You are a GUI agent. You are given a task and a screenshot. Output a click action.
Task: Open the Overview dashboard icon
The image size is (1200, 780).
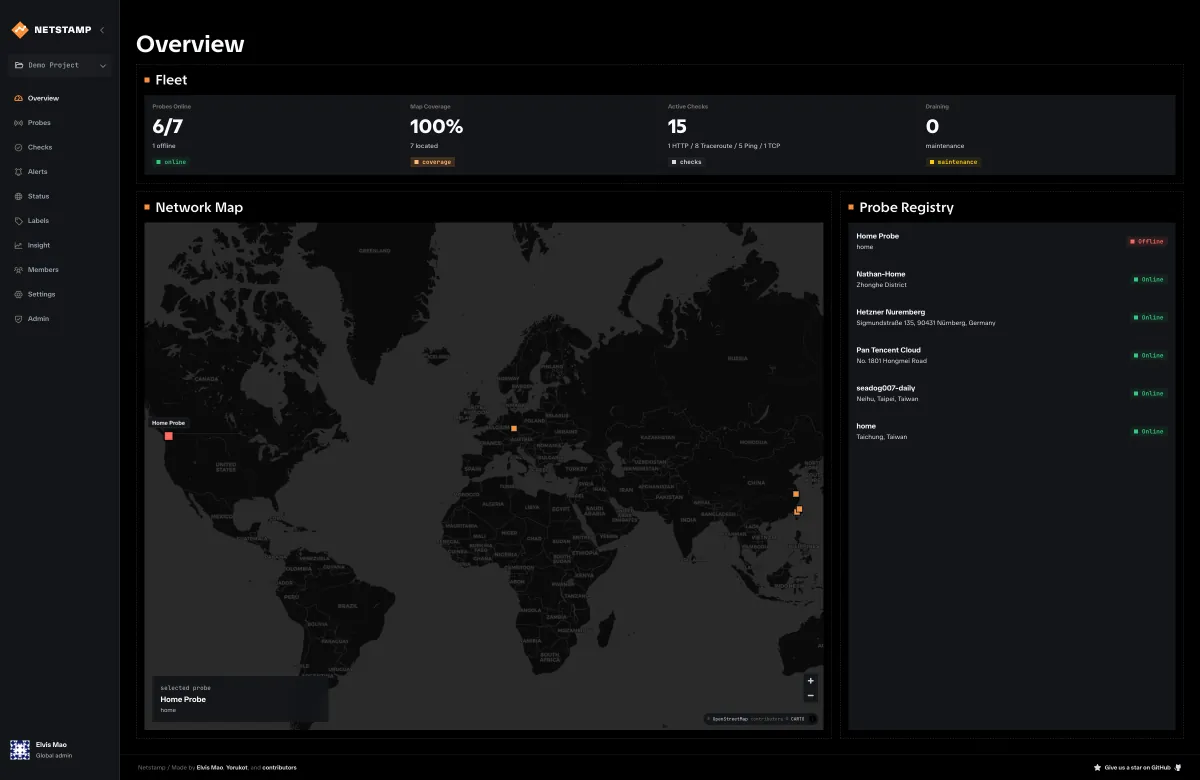click(x=18, y=98)
